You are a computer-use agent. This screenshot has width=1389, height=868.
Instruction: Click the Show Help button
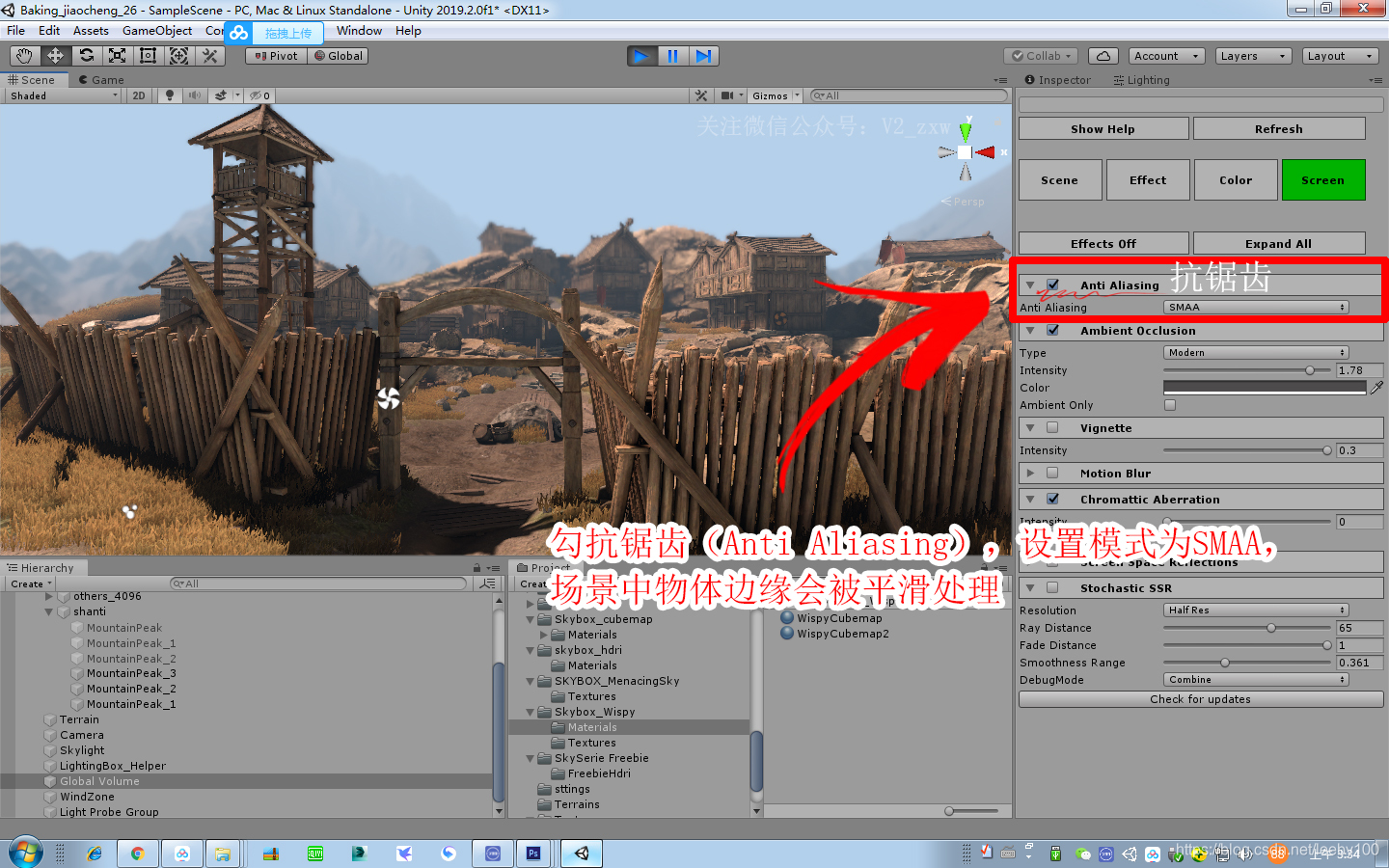coord(1103,129)
